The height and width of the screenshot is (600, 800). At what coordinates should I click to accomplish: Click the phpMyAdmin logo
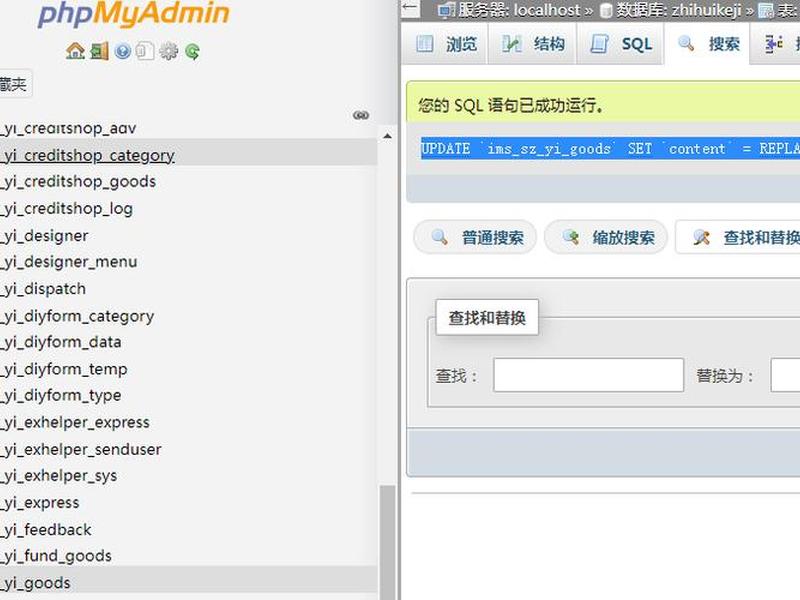click(134, 14)
